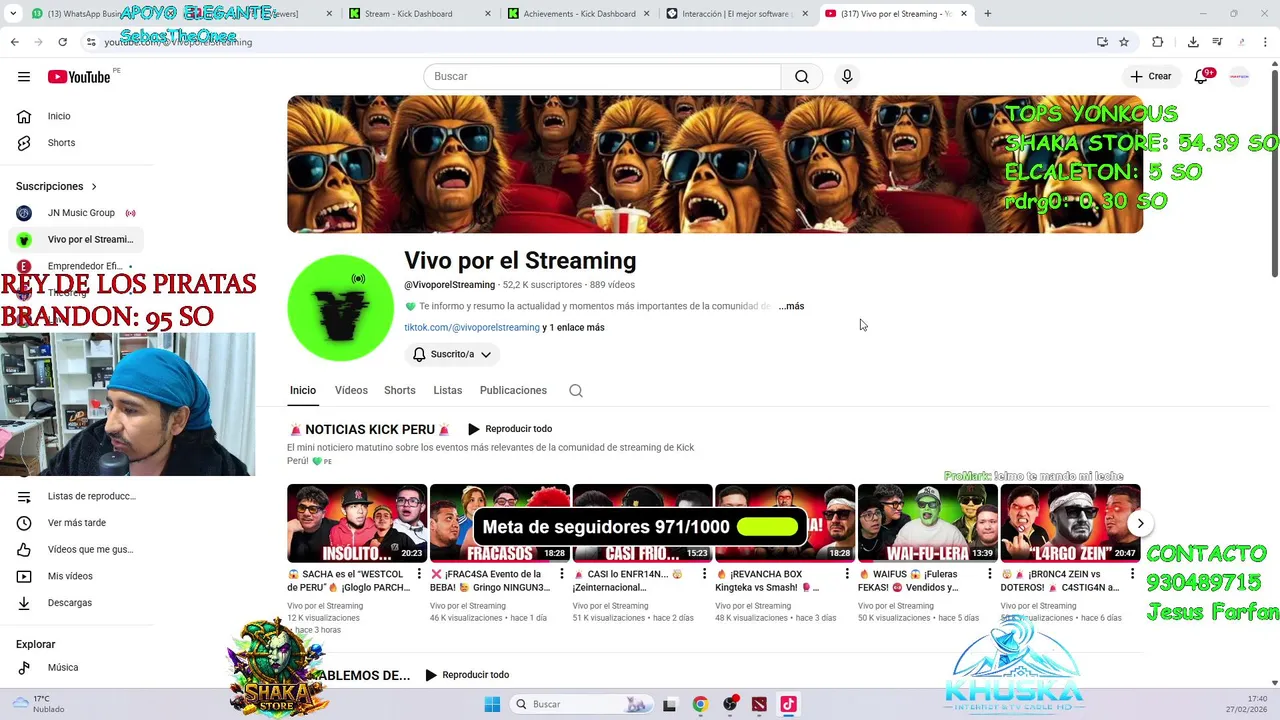Click the channel avatar image
Screen dimensions: 1280x720
pos(341,308)
